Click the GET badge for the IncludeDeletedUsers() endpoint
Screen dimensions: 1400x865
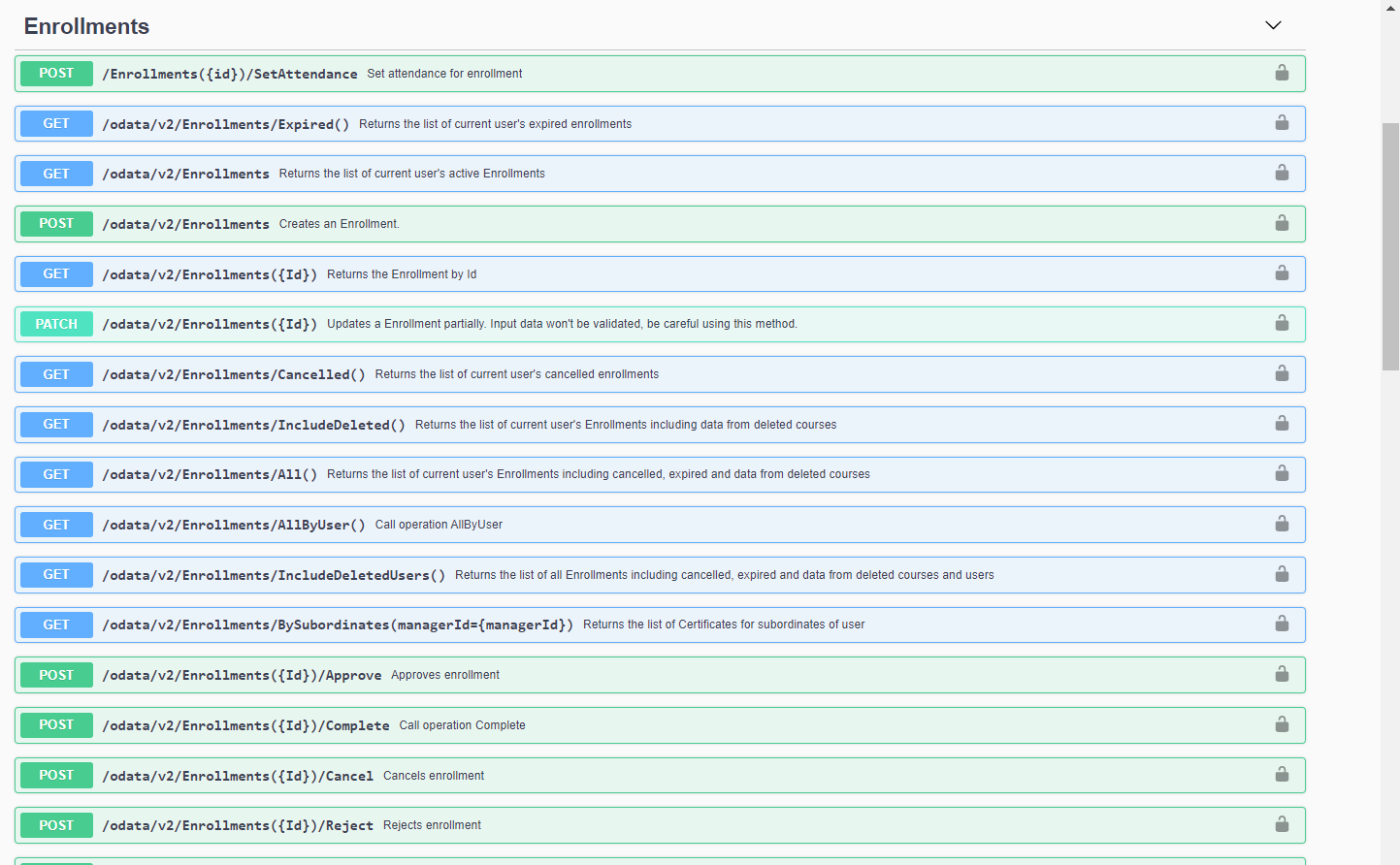(x=56, y=575)
